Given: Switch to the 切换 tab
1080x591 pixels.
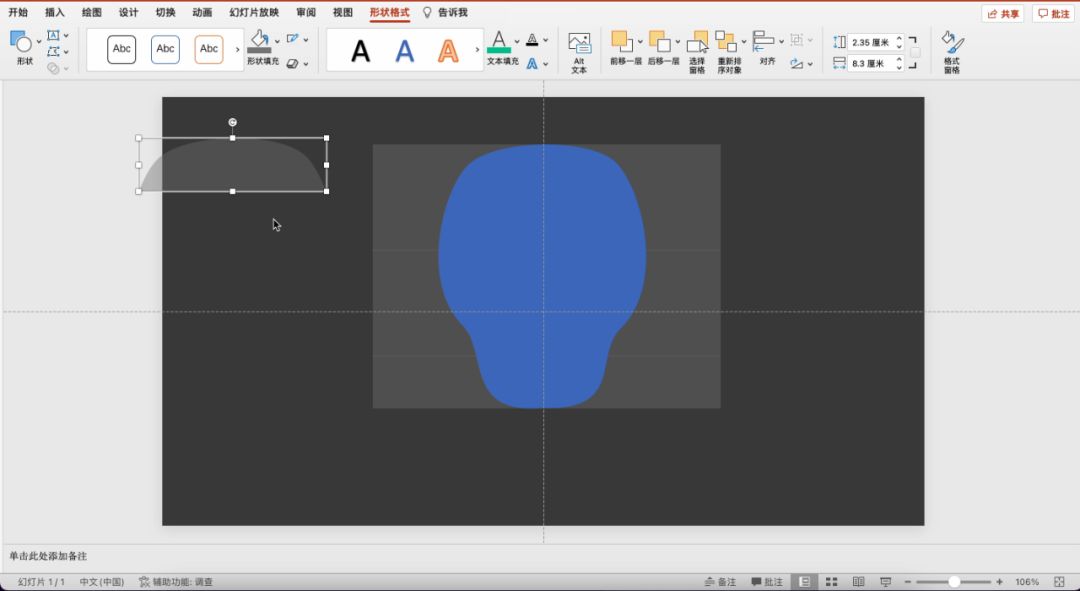Looking at the screenshot, I should [165, 12].
